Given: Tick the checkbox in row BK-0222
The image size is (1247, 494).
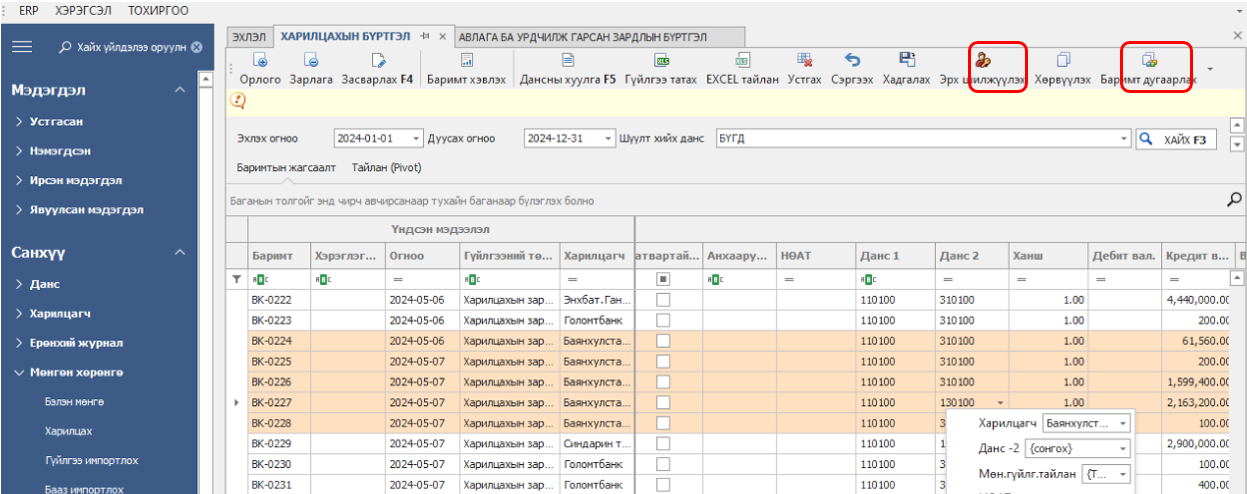Looking at the screenshot, I should point(663,300).
